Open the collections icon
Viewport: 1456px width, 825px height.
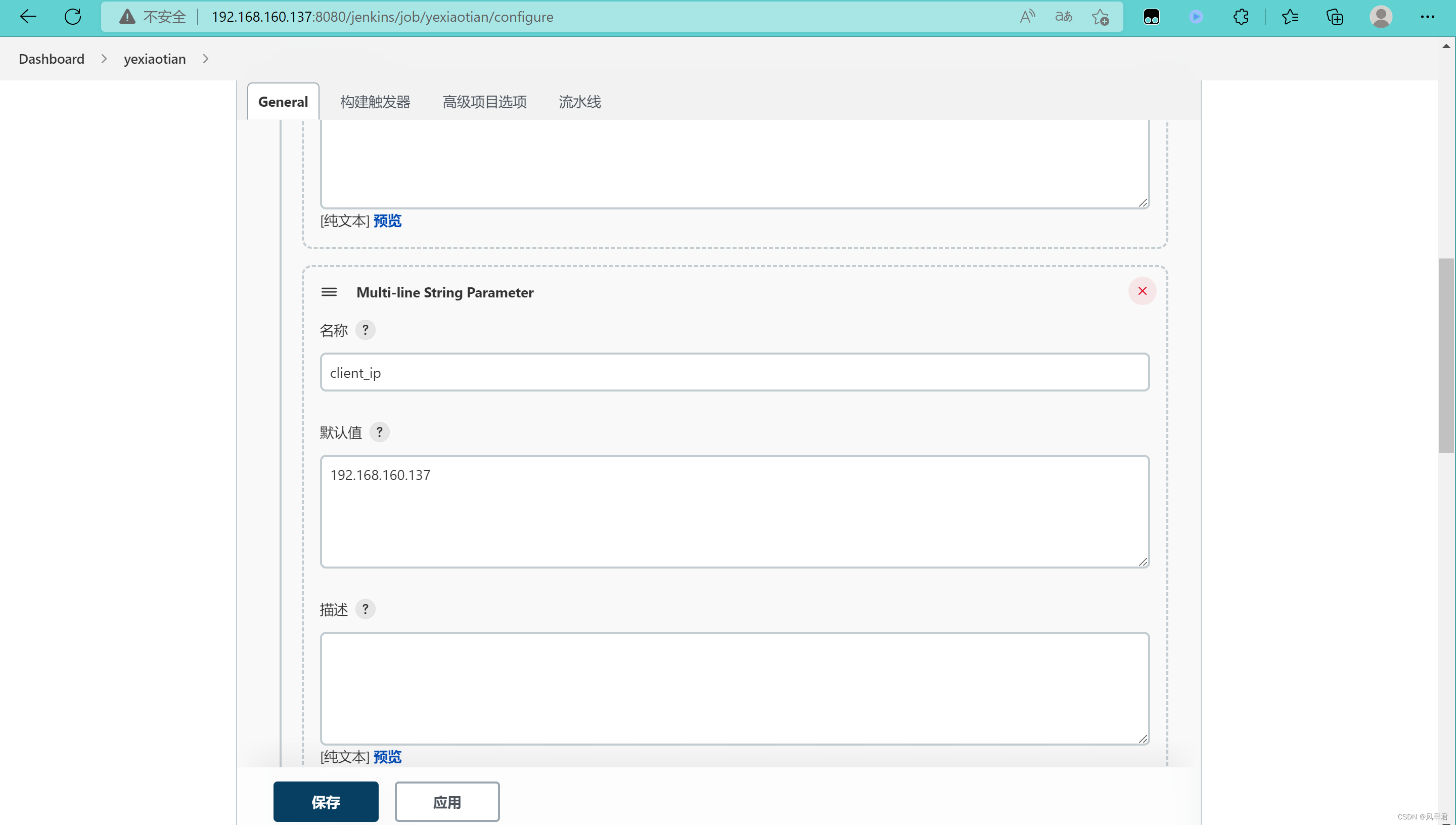pos(1335,17)
